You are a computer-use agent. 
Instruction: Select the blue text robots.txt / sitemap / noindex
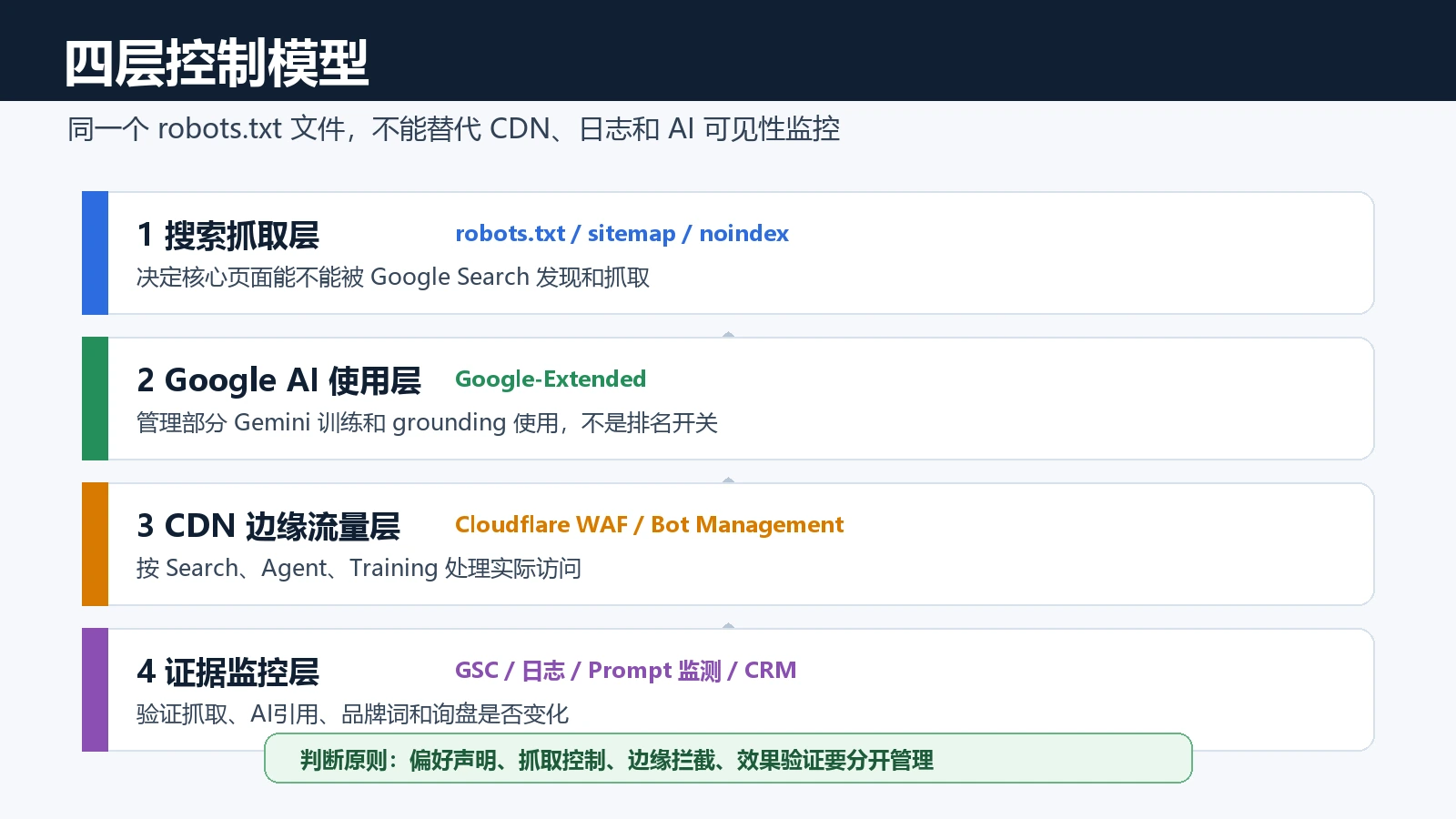coord(622,234)
